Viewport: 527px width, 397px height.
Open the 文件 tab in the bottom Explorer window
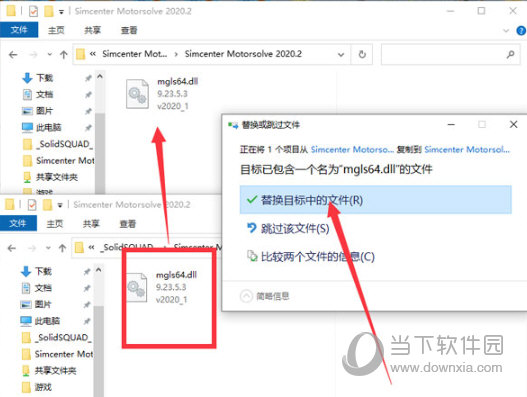pos(18,223)
